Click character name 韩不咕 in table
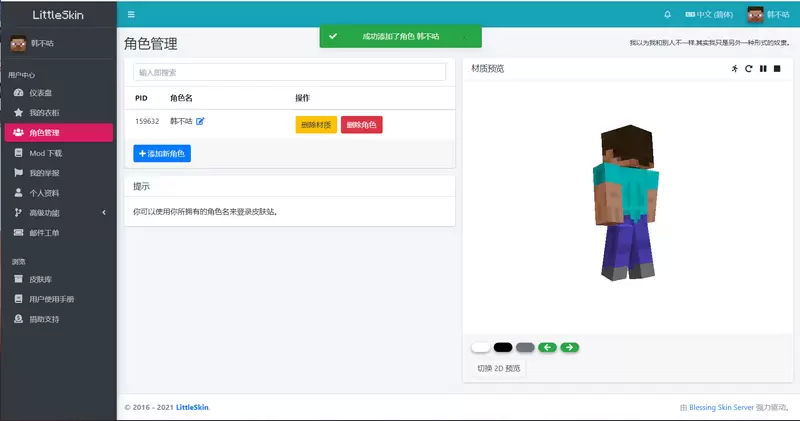800x421 pixels. 181,121
